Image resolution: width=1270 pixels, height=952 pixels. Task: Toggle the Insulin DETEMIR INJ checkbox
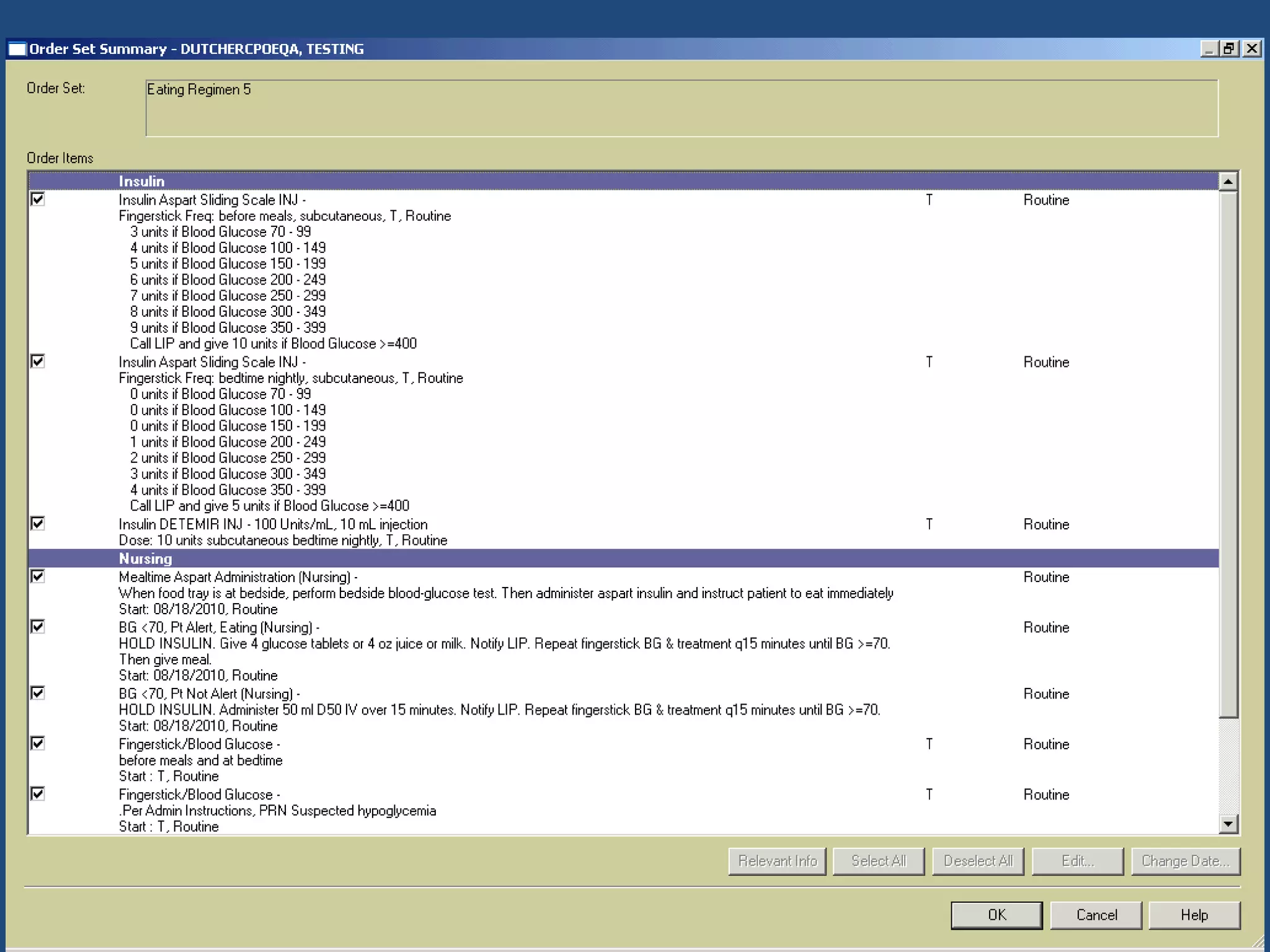click(38, 524)
